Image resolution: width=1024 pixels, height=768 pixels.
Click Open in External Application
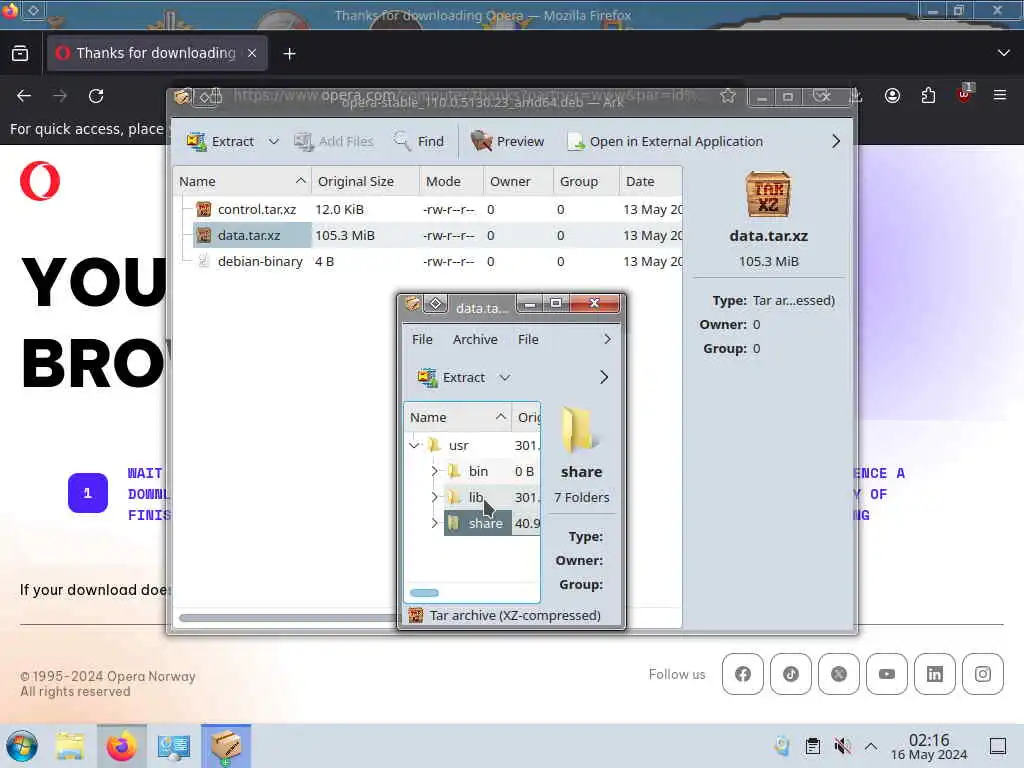(x=665, y=141)
